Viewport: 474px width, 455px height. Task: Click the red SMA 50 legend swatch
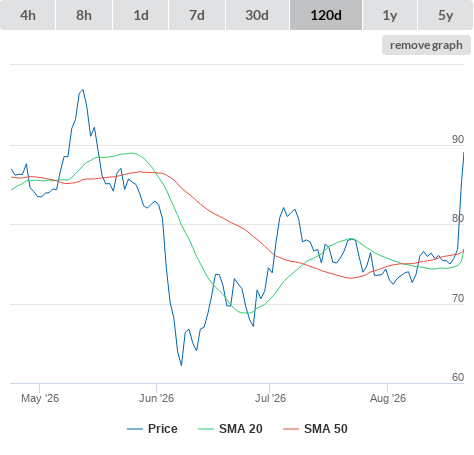point(291,429)
